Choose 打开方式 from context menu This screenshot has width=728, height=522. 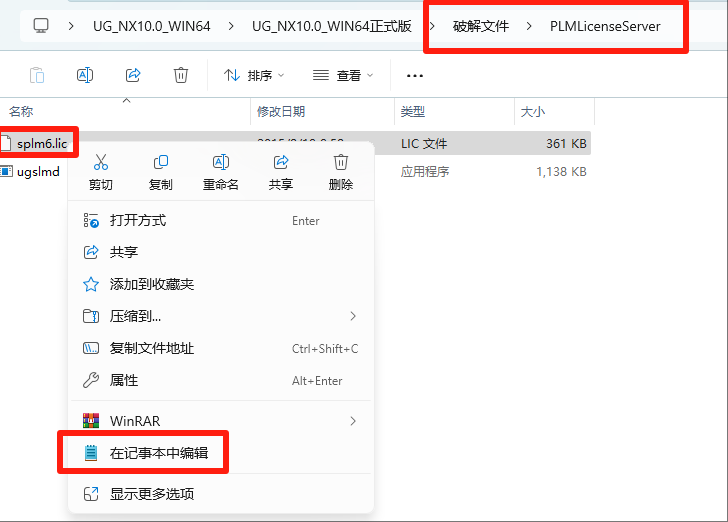(221, 221)
